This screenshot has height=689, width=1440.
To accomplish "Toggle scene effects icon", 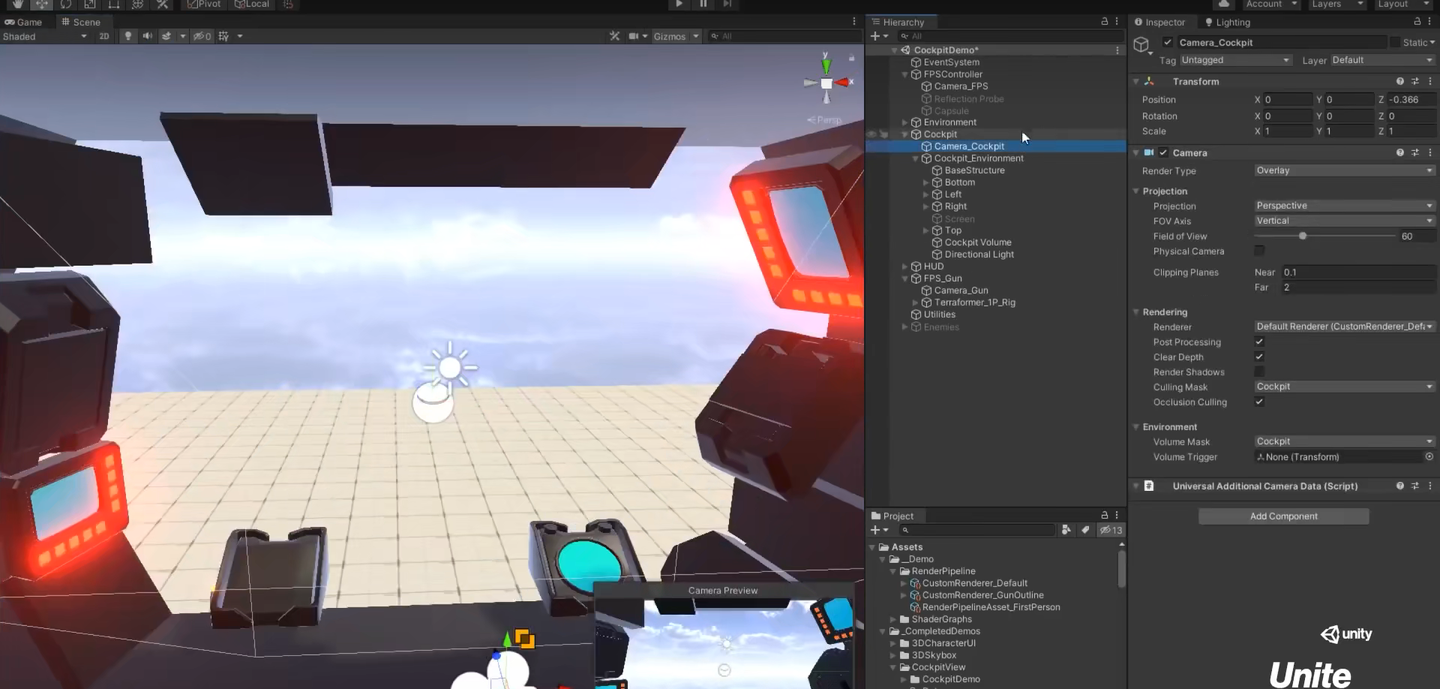I will [167, 36].
